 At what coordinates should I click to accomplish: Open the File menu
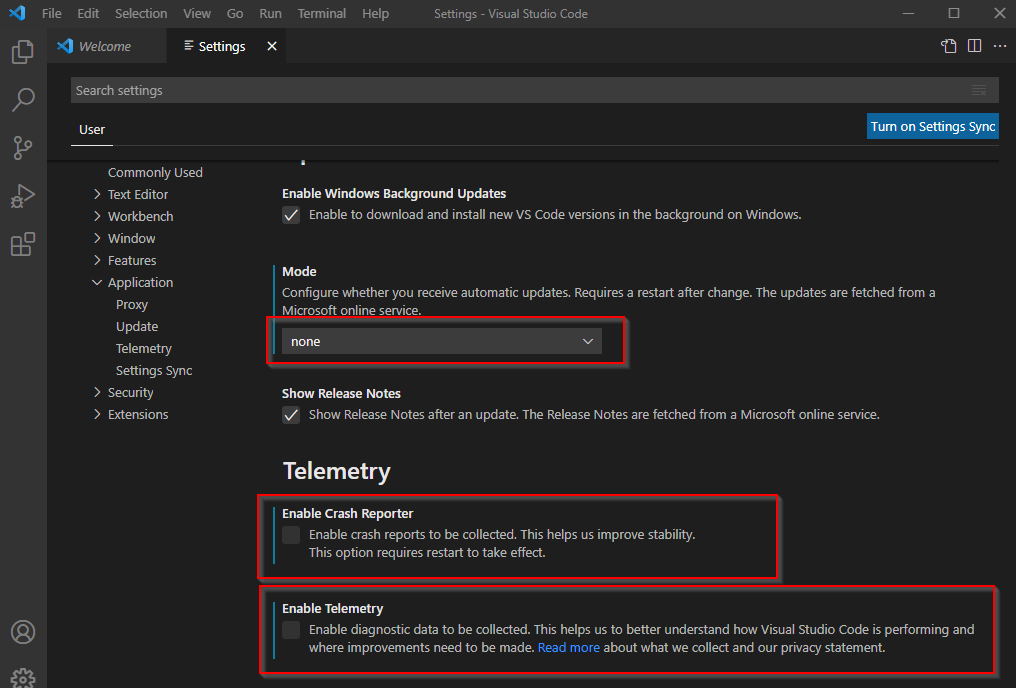tap(51, 13)
